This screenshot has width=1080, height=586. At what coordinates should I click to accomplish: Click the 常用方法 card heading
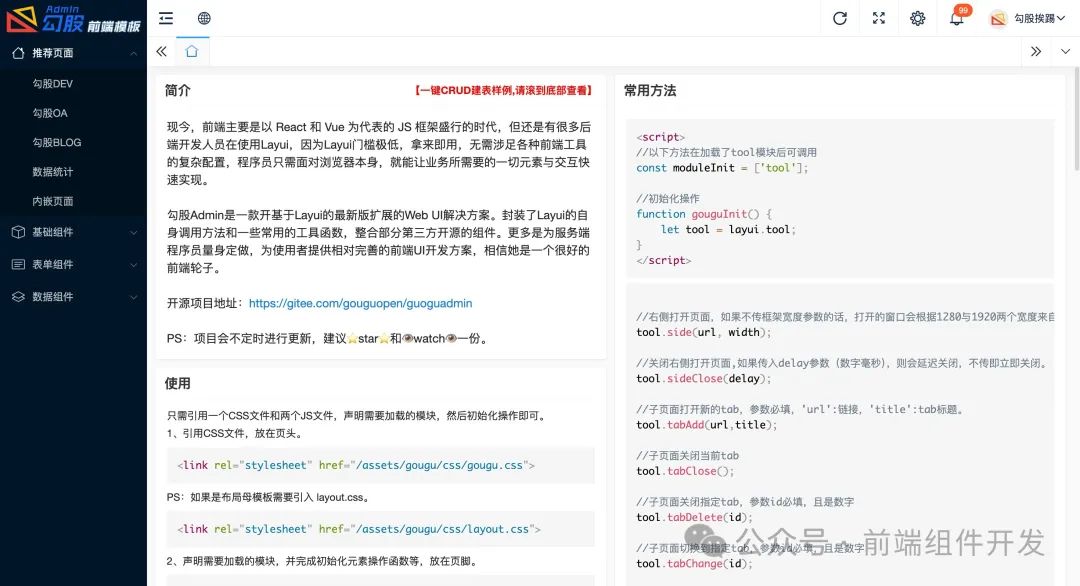(650, 90)
